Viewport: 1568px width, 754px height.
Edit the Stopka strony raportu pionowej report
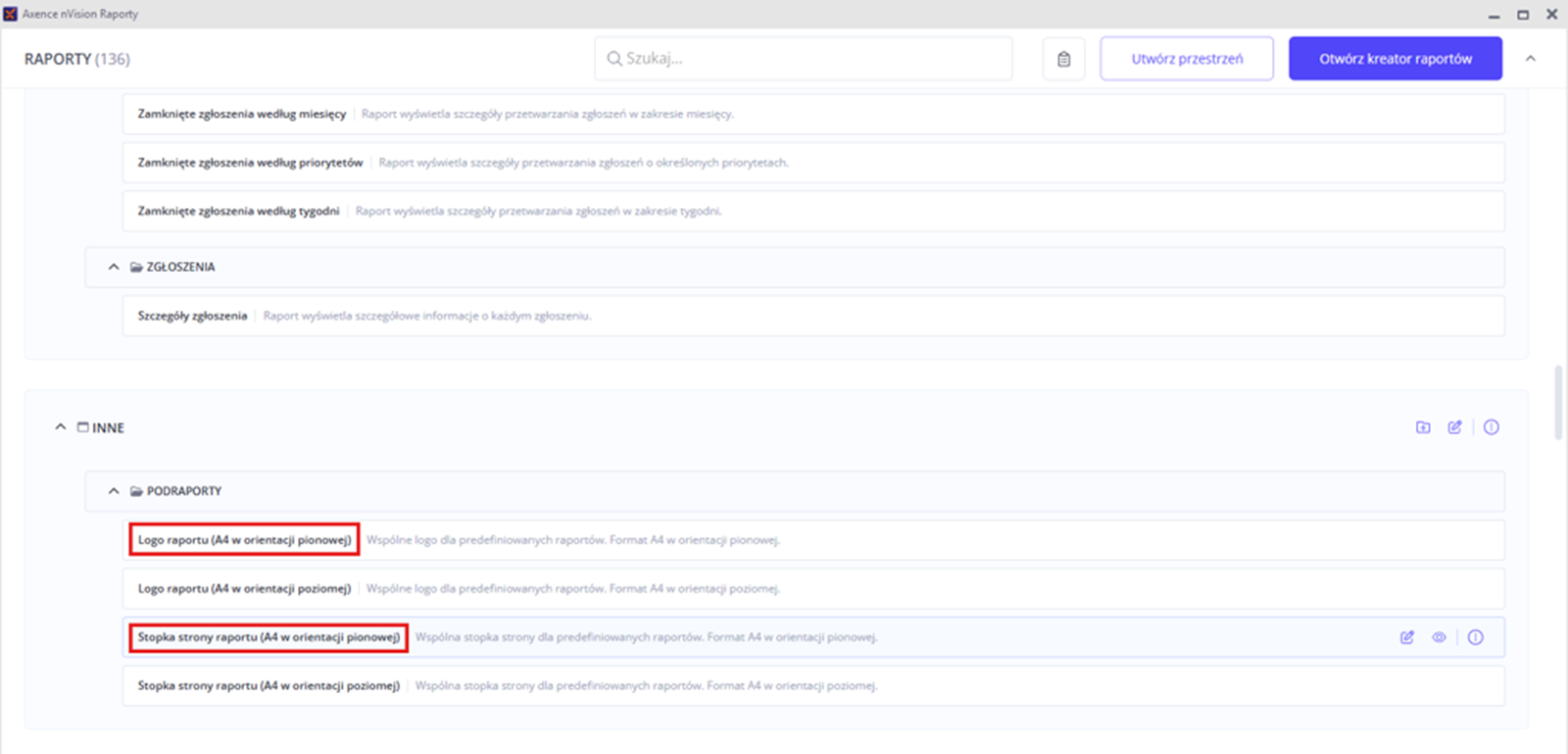(1407, 637)
